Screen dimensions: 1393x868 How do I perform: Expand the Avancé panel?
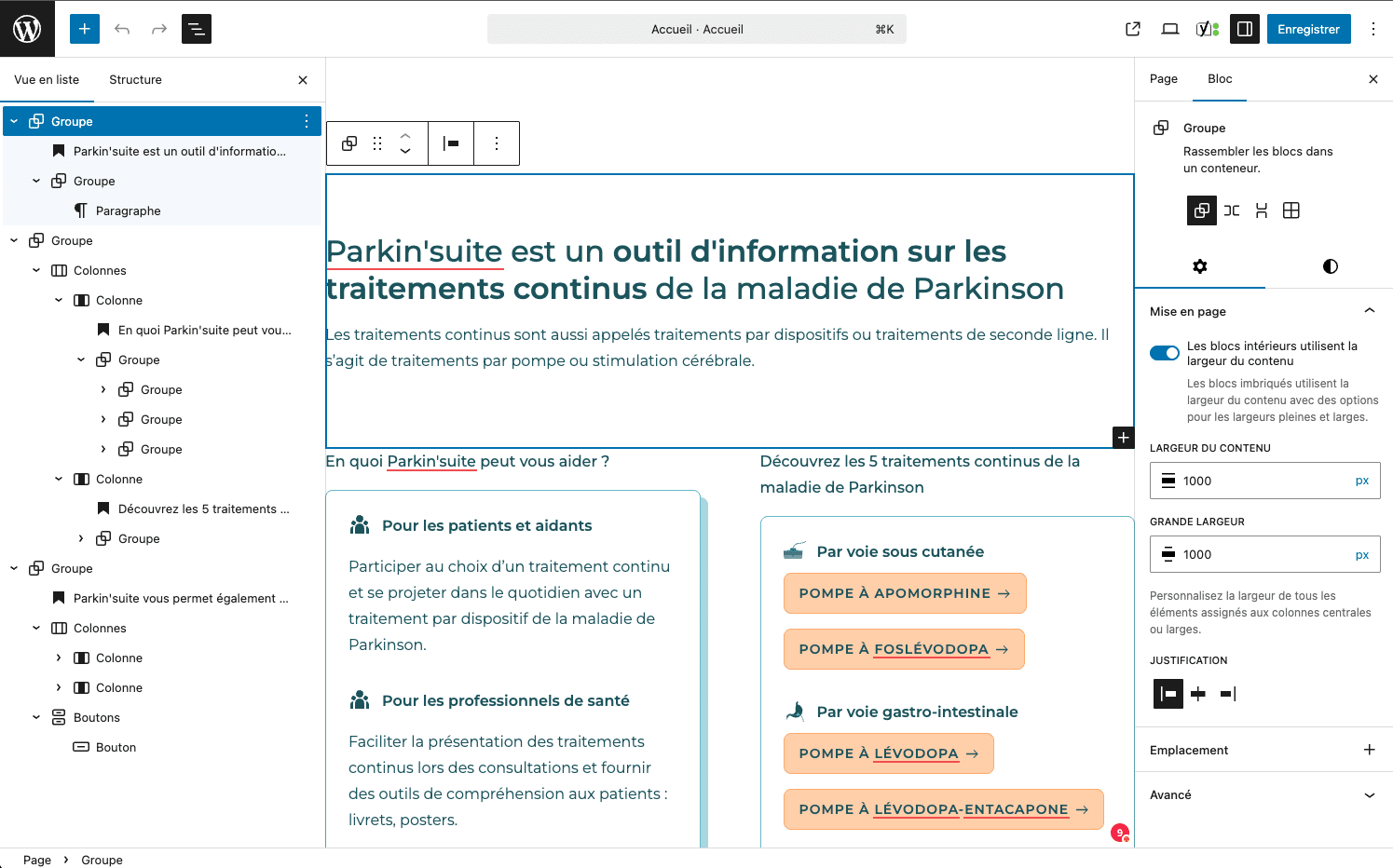click(x=1369, y=794)
